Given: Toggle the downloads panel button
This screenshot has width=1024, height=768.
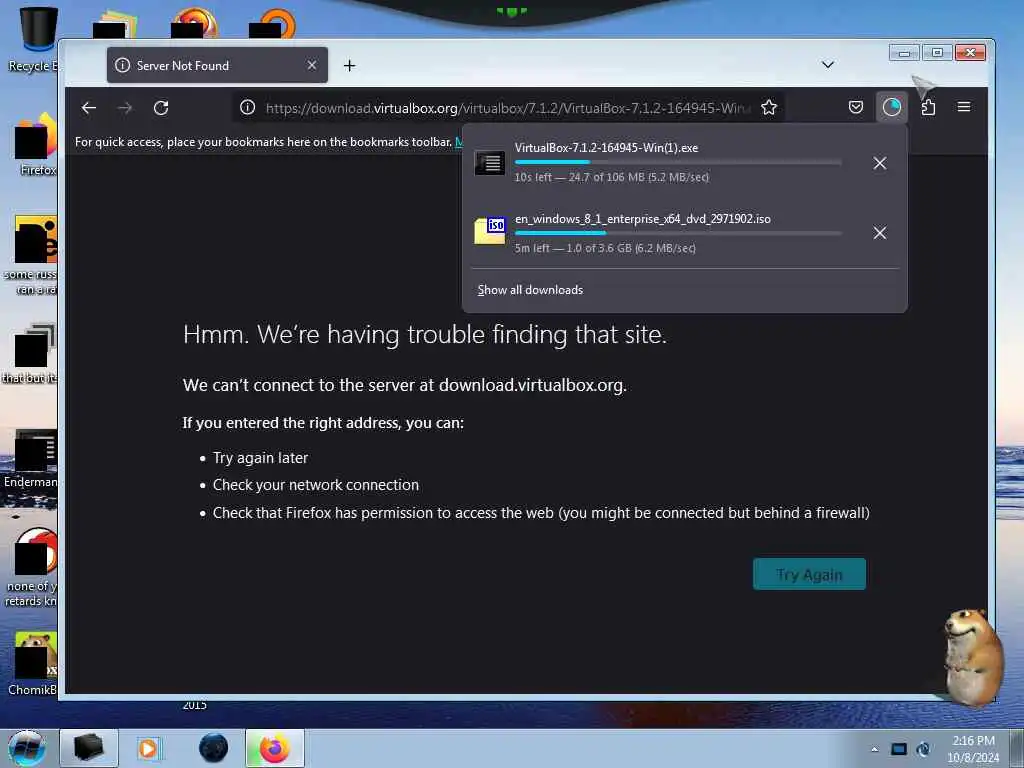Looking at the screenshot, I should pos(891,107).
